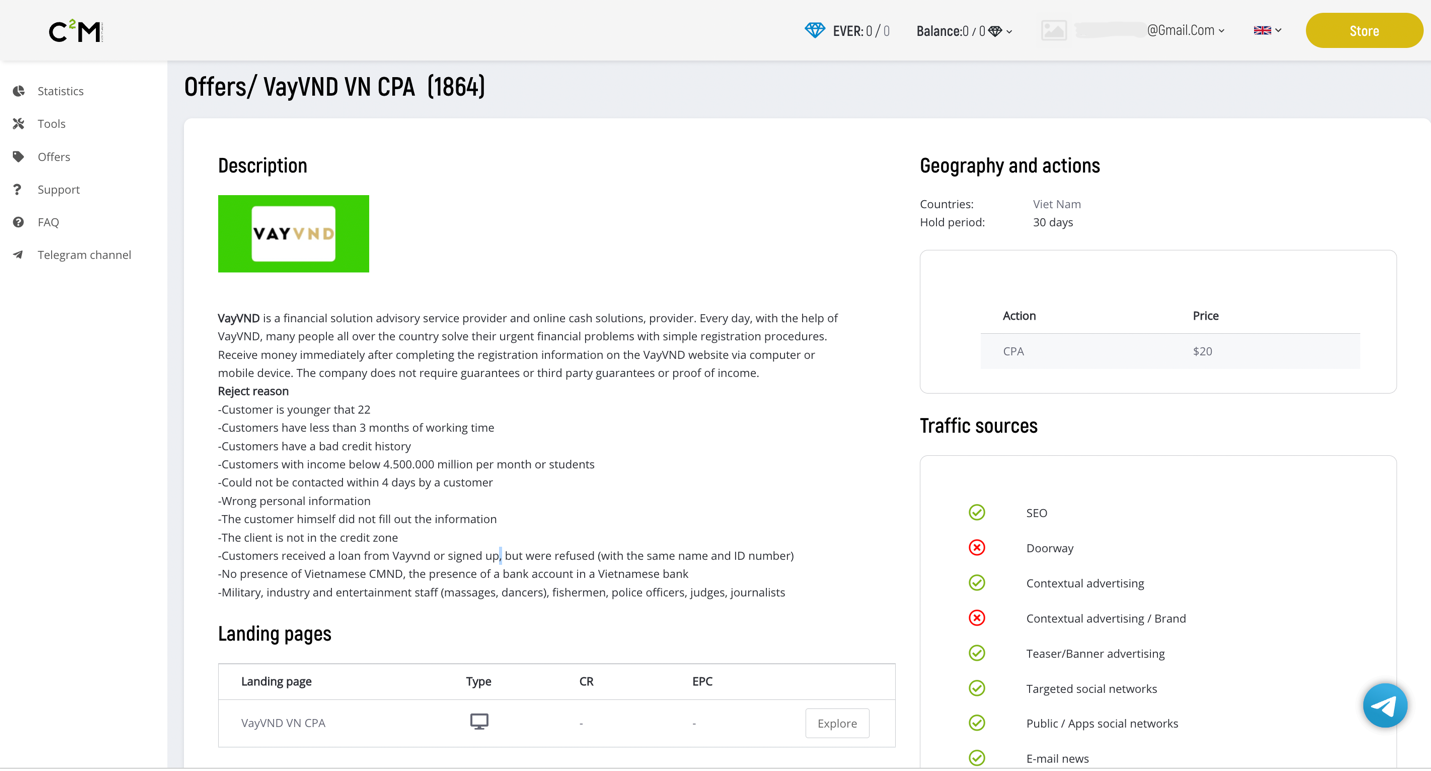Open Statistics in the sidebar

(60, 91)
